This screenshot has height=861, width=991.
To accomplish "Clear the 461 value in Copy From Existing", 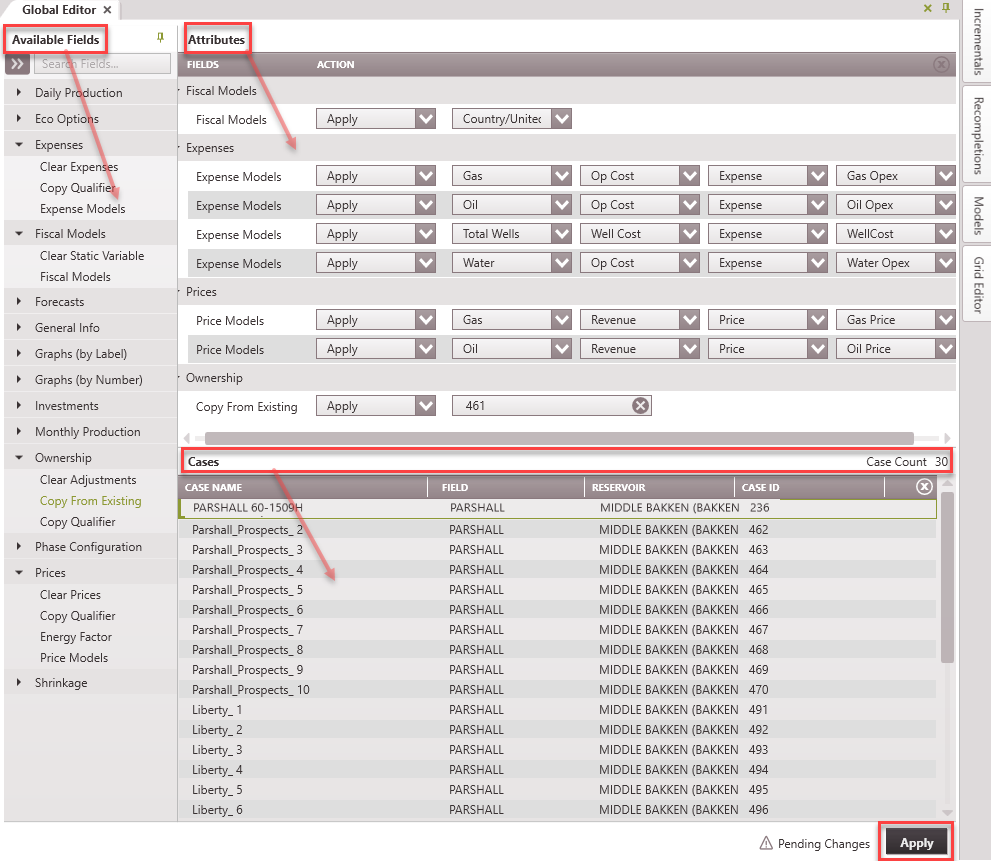I will (640, 406).
